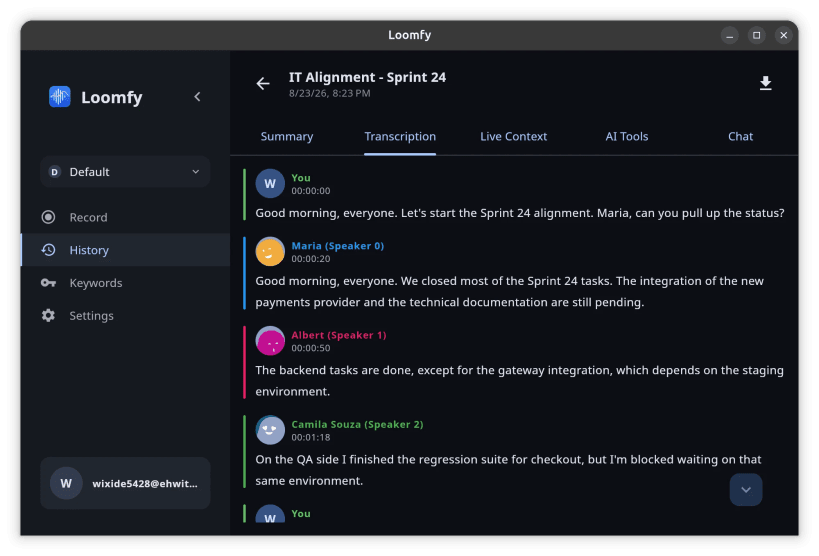Click the title IT Alignment - Sprint 24

coord(367,77)
